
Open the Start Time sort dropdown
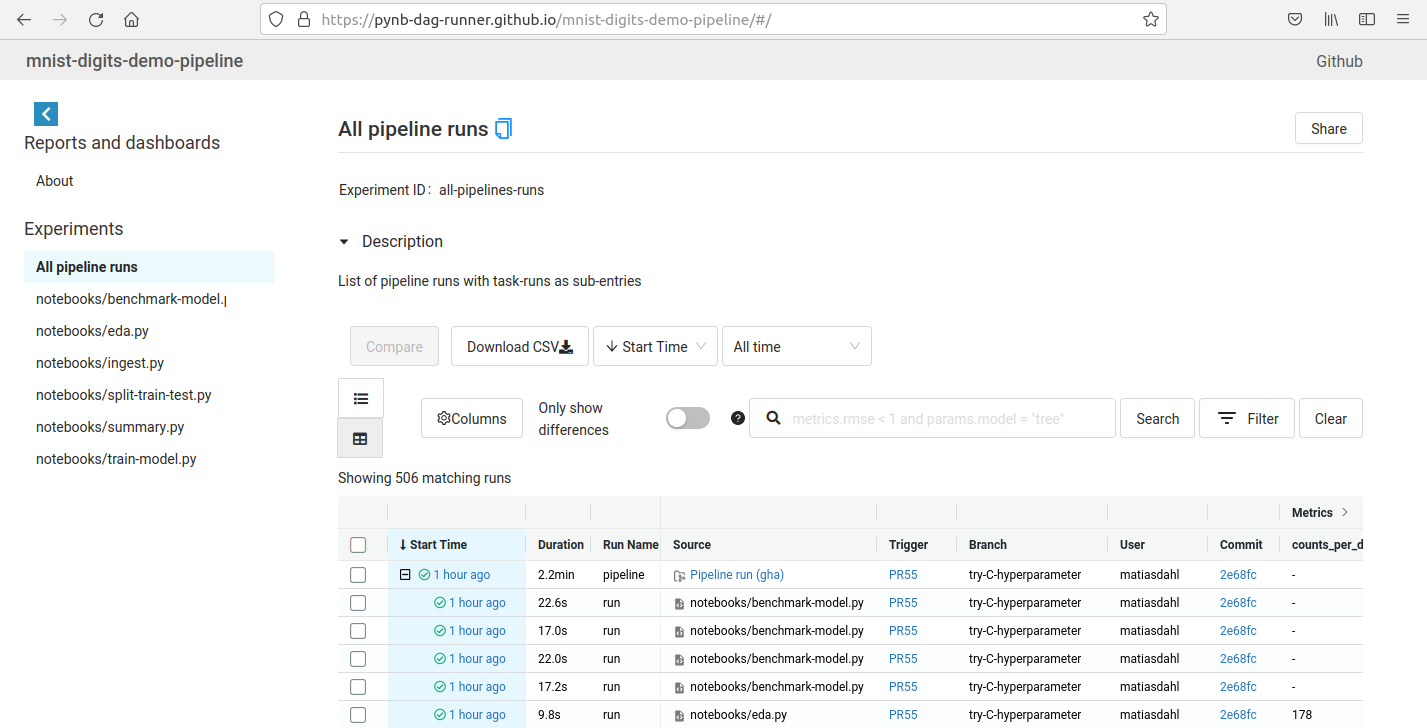655,346
